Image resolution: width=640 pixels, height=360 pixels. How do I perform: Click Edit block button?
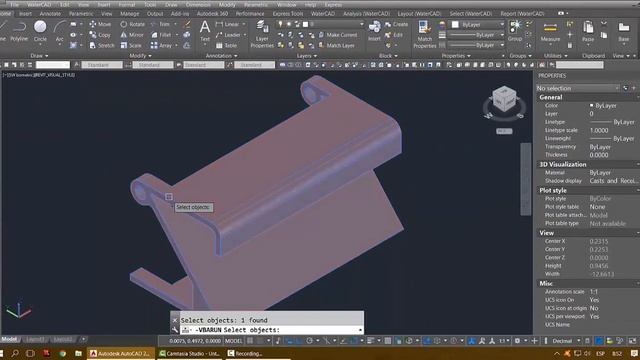(394, 35)
